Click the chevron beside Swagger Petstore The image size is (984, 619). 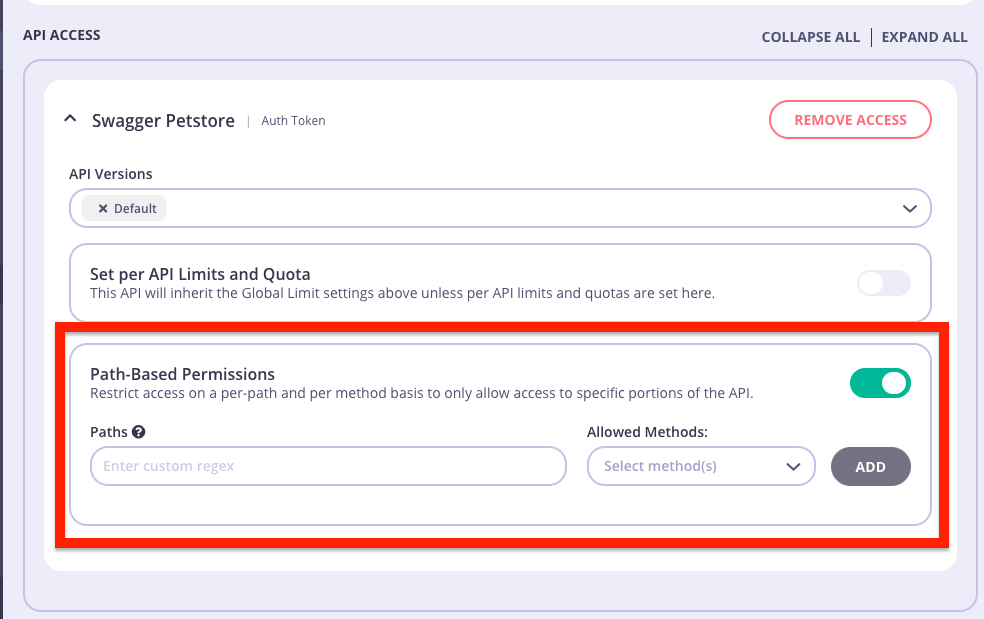point(70,117)
